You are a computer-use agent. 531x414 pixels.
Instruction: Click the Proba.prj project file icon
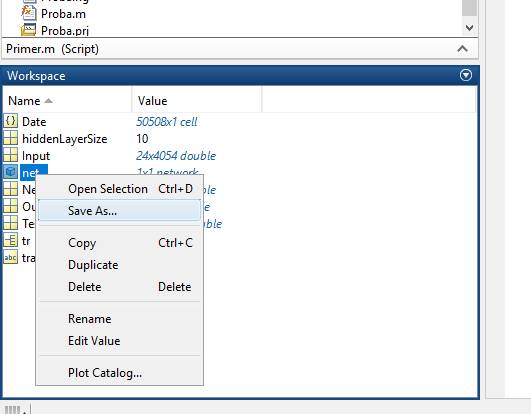pos(28,30)
